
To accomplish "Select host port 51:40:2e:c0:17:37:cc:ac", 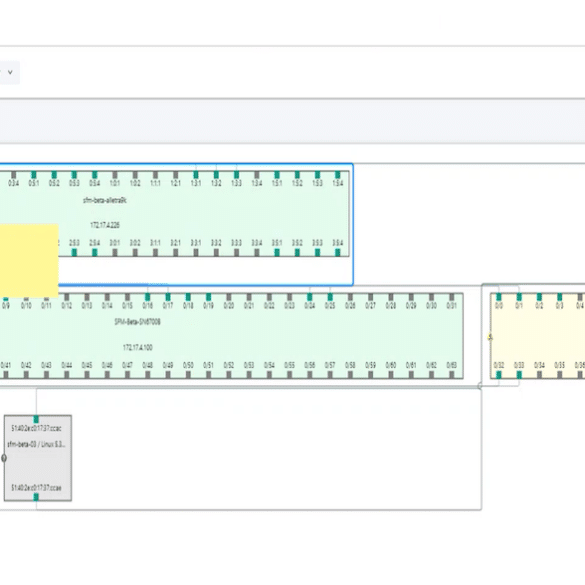I will point(36,419).
